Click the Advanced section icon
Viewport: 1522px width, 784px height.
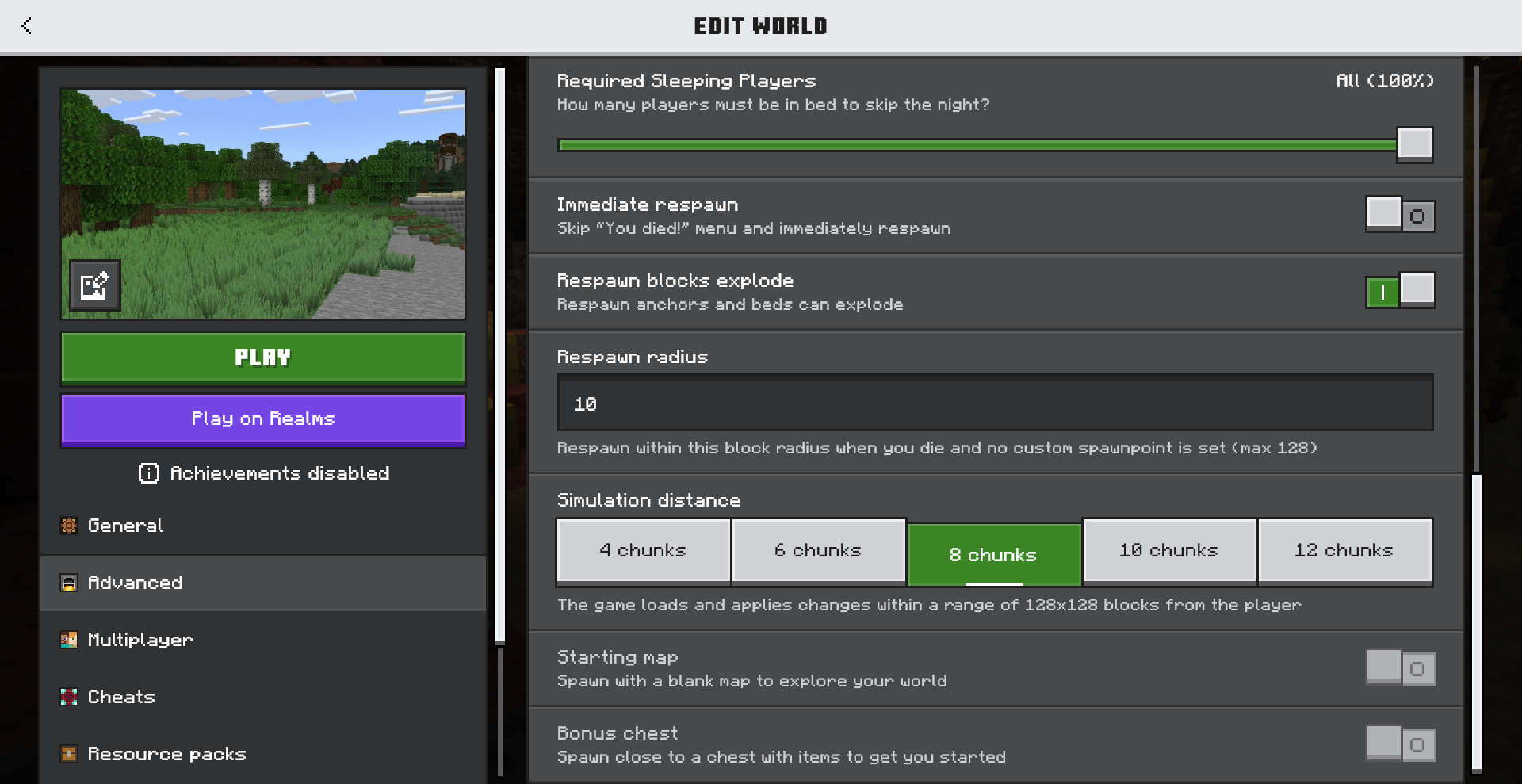[x=69, y=583]
